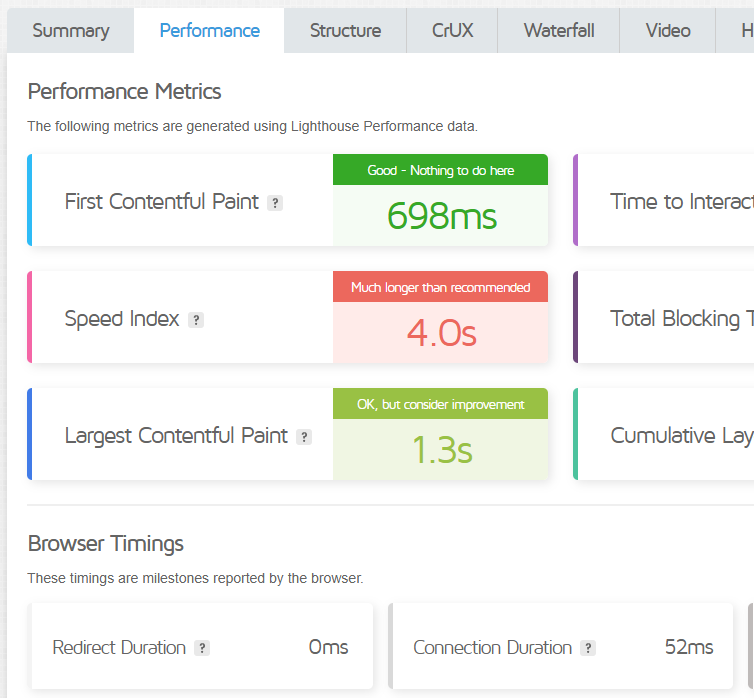Click the Largest Contentful Paint help icon
754x698 pixels.
tap(304, 437)
